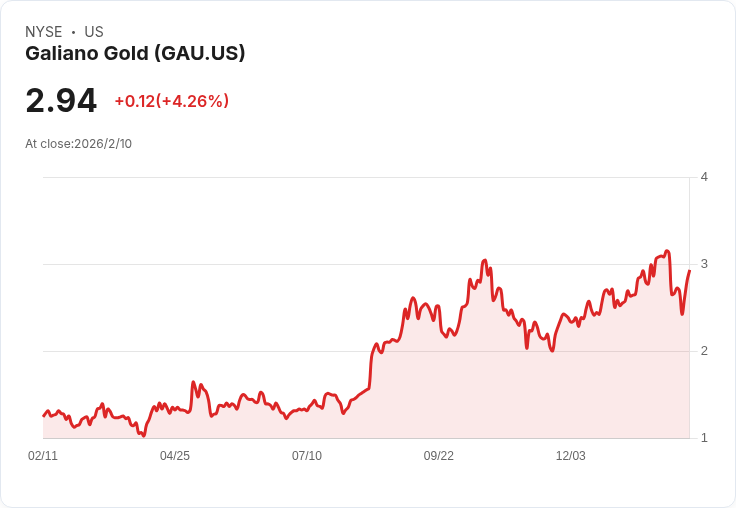736x508 pixels.
Task: Select the 2 value on the price axis
Action: [x=704, y=351]
